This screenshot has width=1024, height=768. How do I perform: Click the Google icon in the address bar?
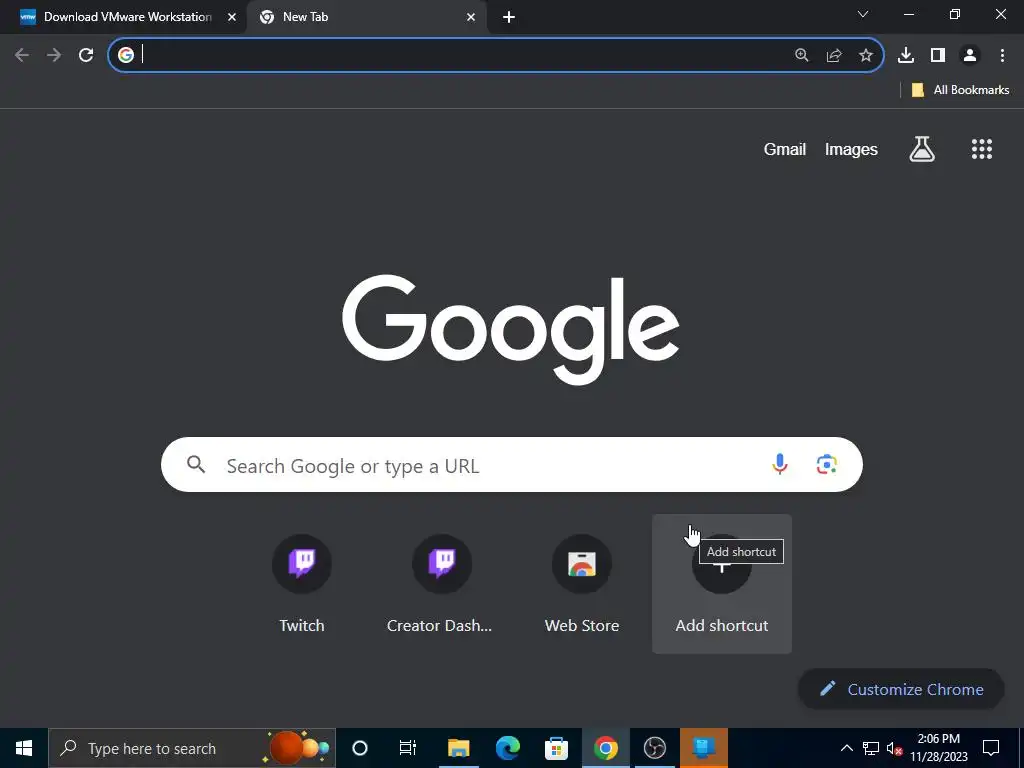126,55
